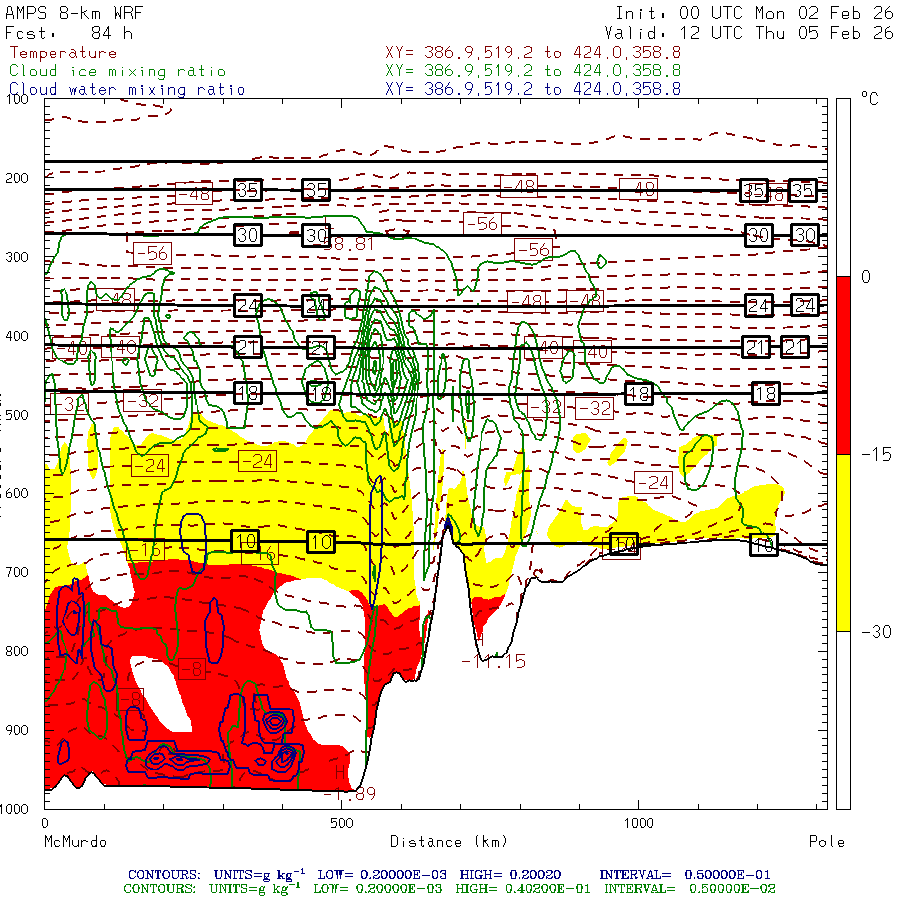Screen dimensions: 900x900
Task: Click the -30 tick label on colorbar
Action: pos(876,632)
